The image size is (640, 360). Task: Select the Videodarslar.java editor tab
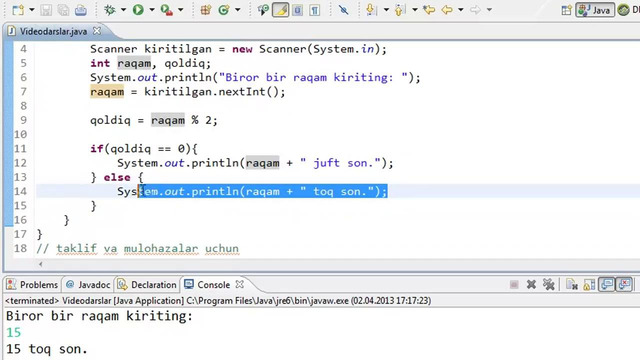(x=53, y=31)
